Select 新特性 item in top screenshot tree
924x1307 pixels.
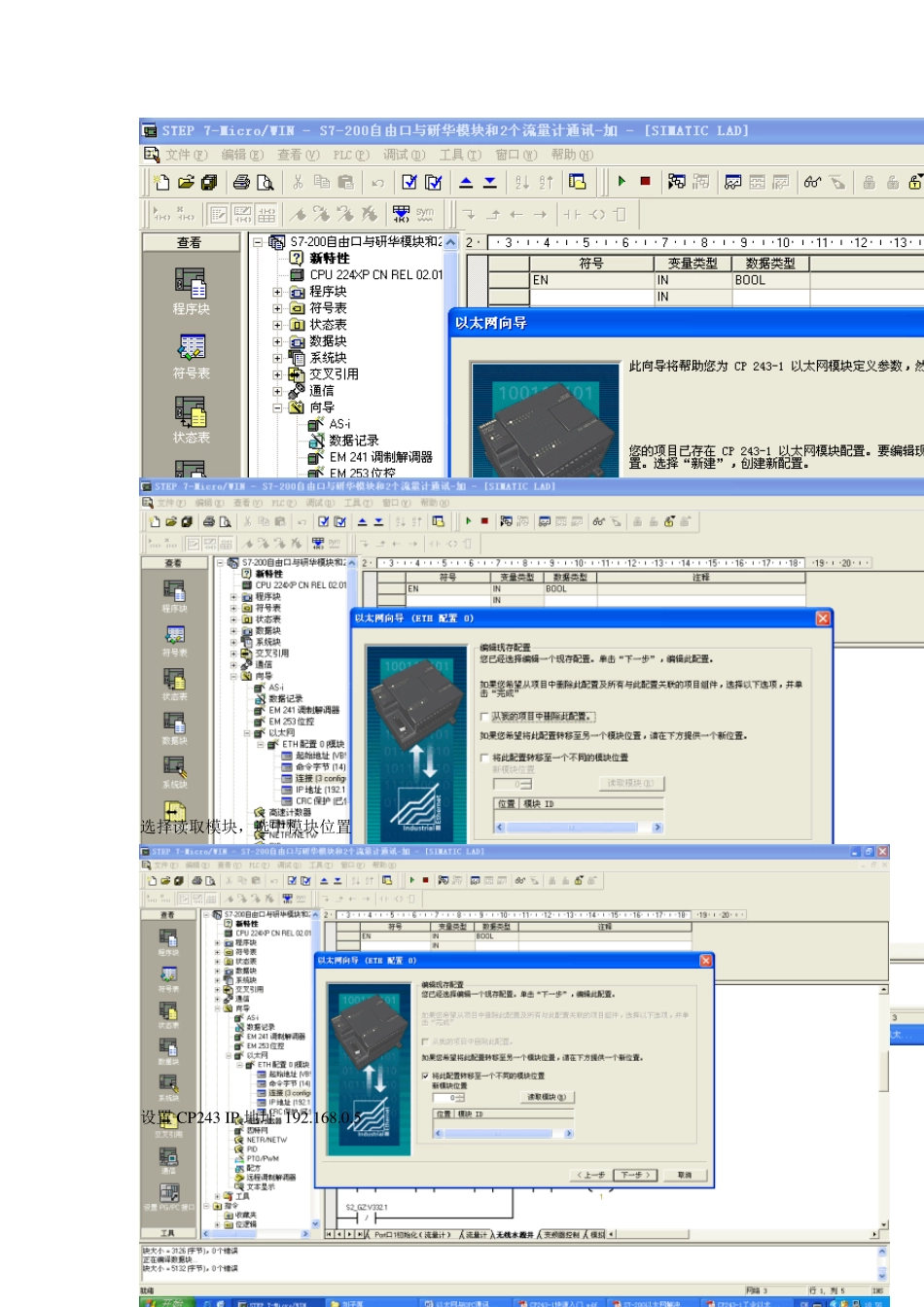tap(329, 259)
